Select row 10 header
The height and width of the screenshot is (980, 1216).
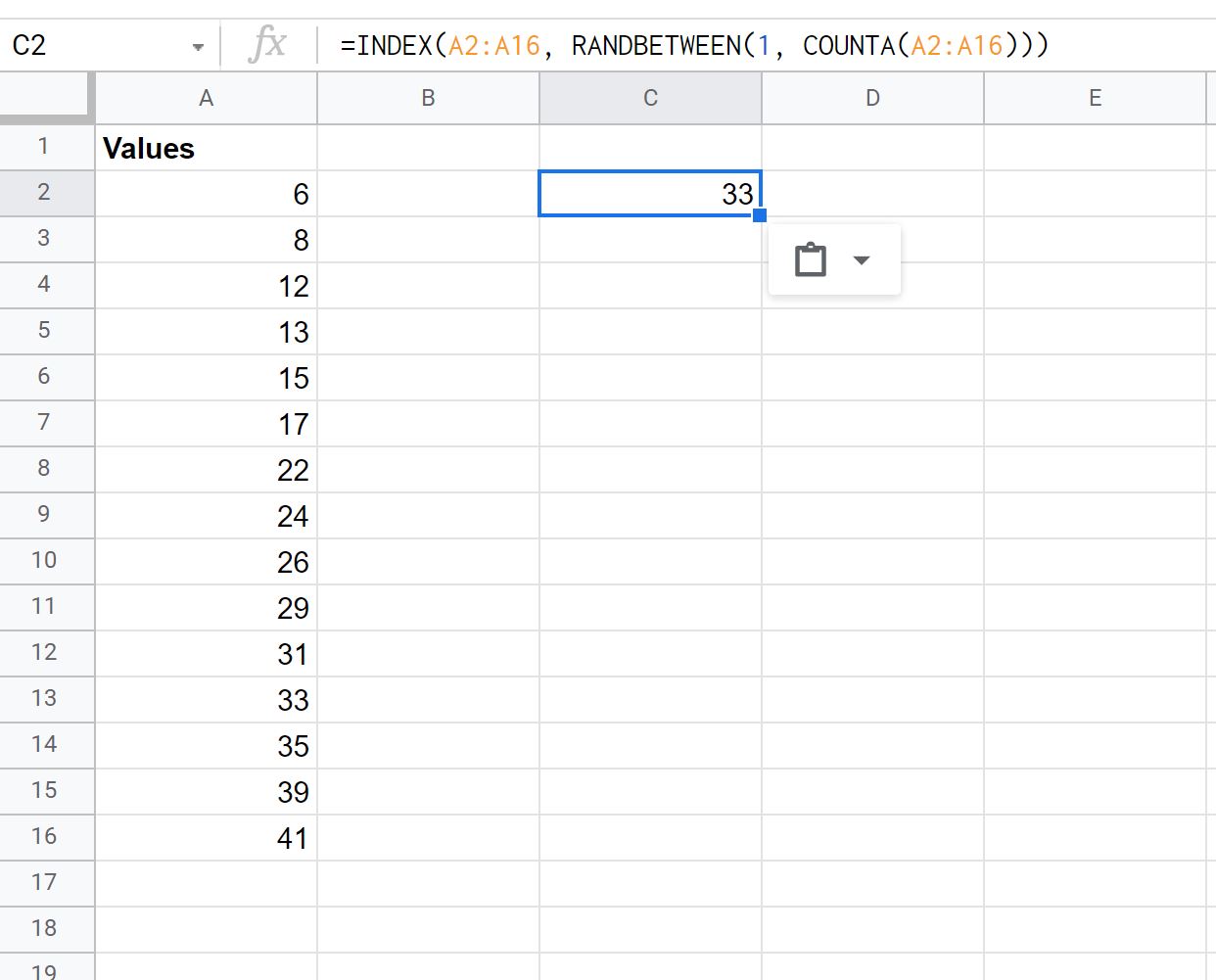tap(47, 561)
